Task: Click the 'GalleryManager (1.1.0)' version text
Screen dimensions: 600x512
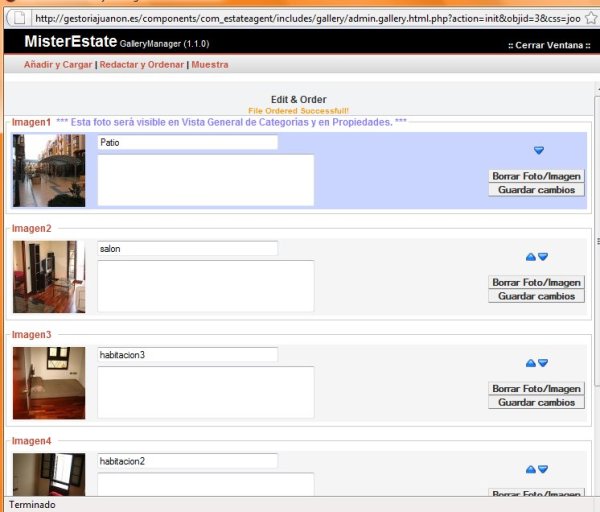Action: point(165,44)
